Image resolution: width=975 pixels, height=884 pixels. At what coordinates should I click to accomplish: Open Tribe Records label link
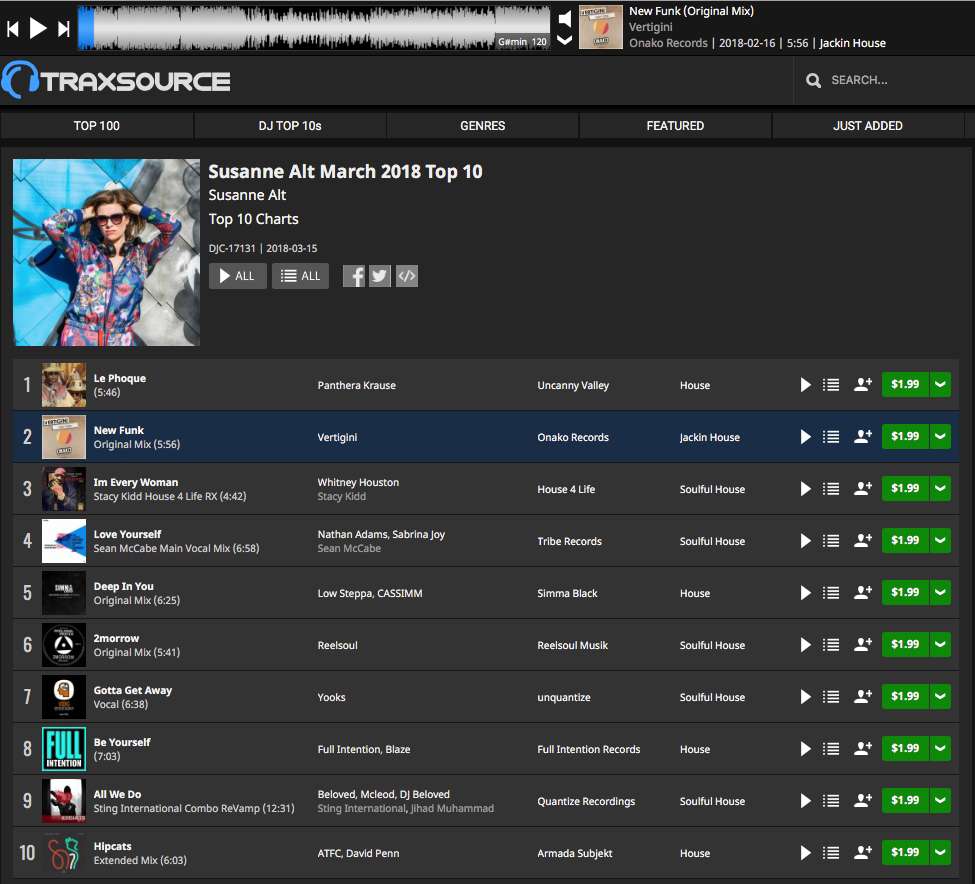pos(570,541)
